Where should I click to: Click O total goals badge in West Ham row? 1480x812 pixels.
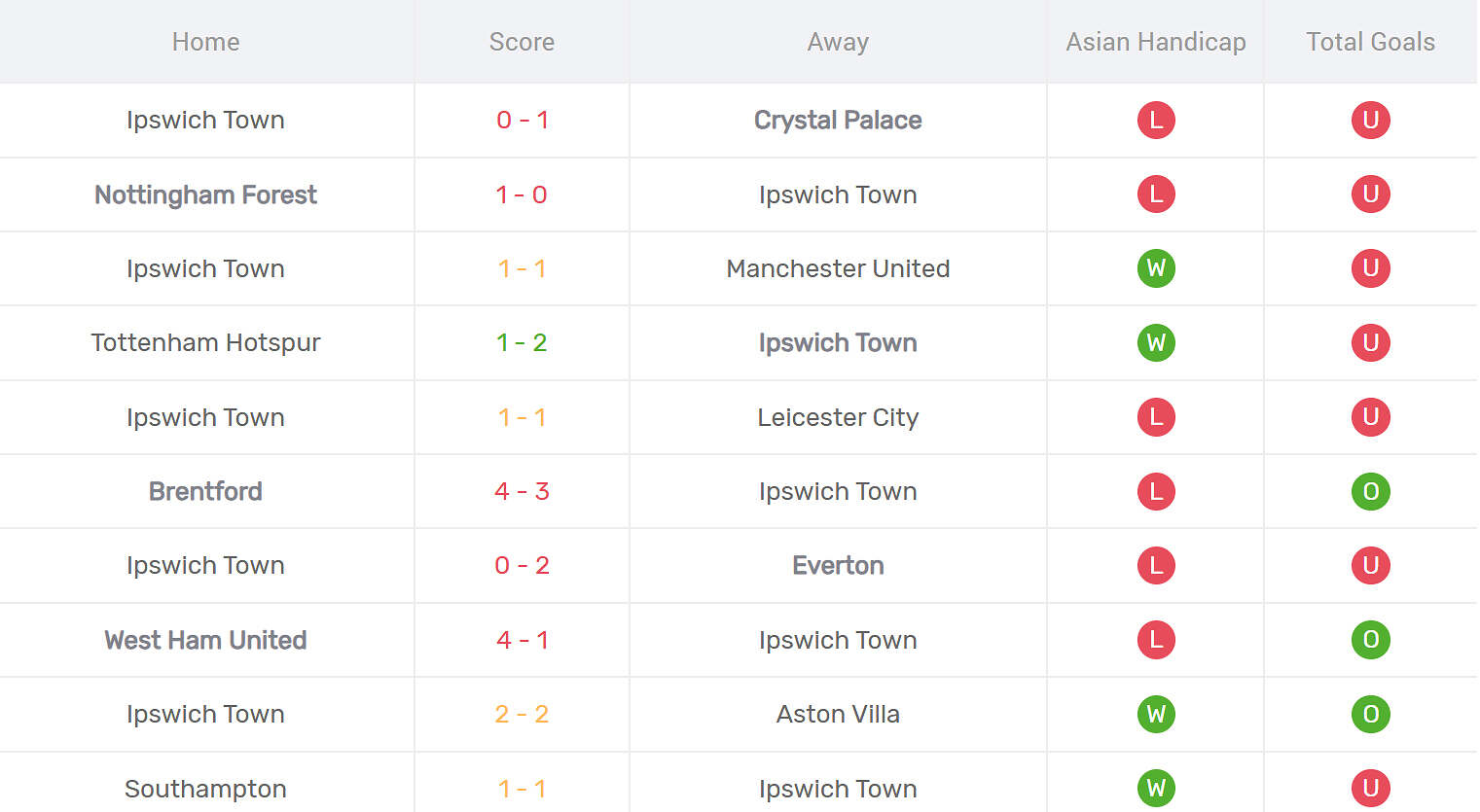tap(1370, 640)
